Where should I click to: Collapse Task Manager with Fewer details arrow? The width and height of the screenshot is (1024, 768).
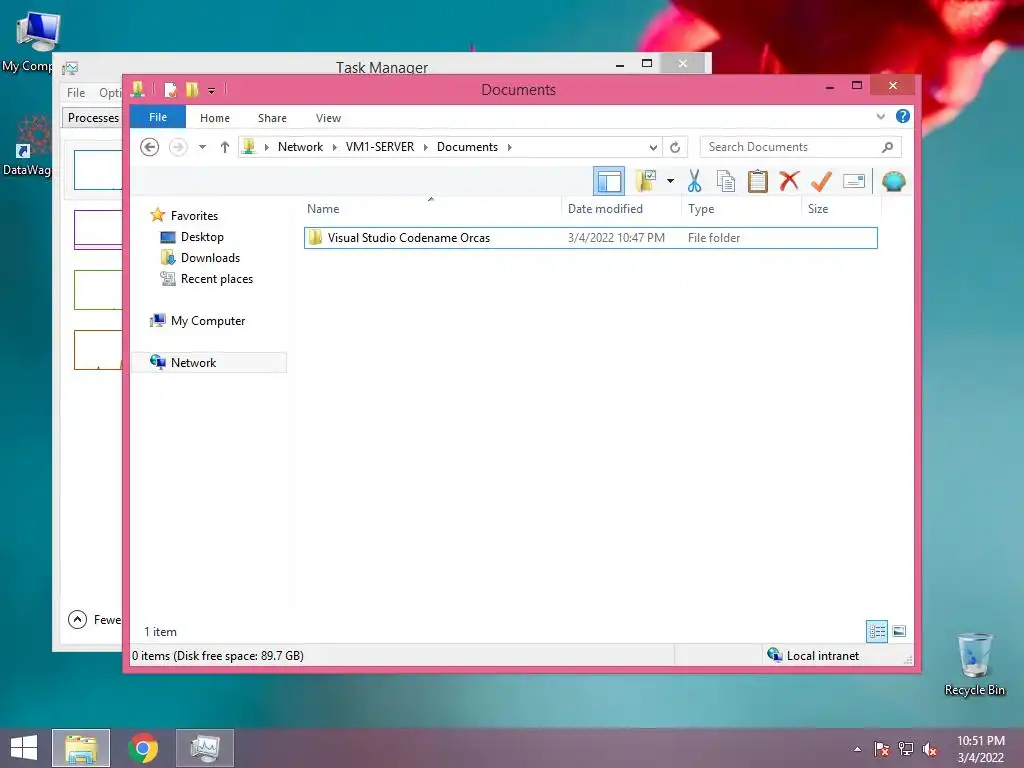[x=77, y=619]
